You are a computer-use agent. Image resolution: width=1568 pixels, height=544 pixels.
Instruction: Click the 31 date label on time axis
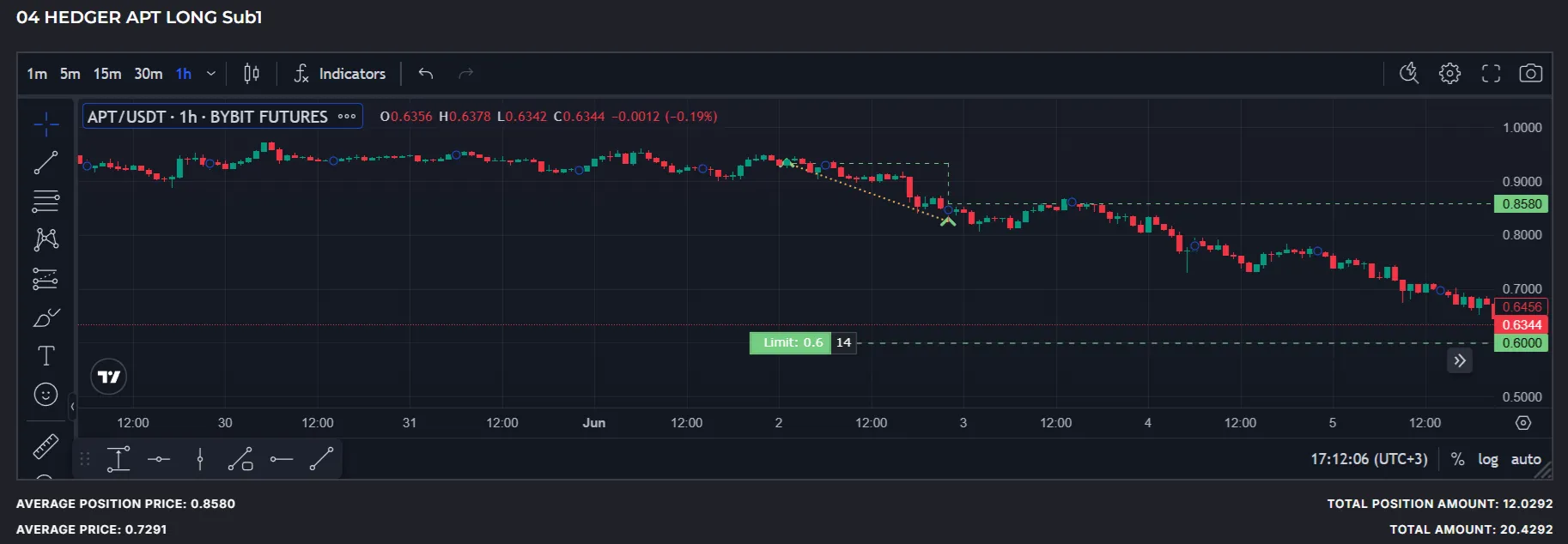tap(410, 423)
